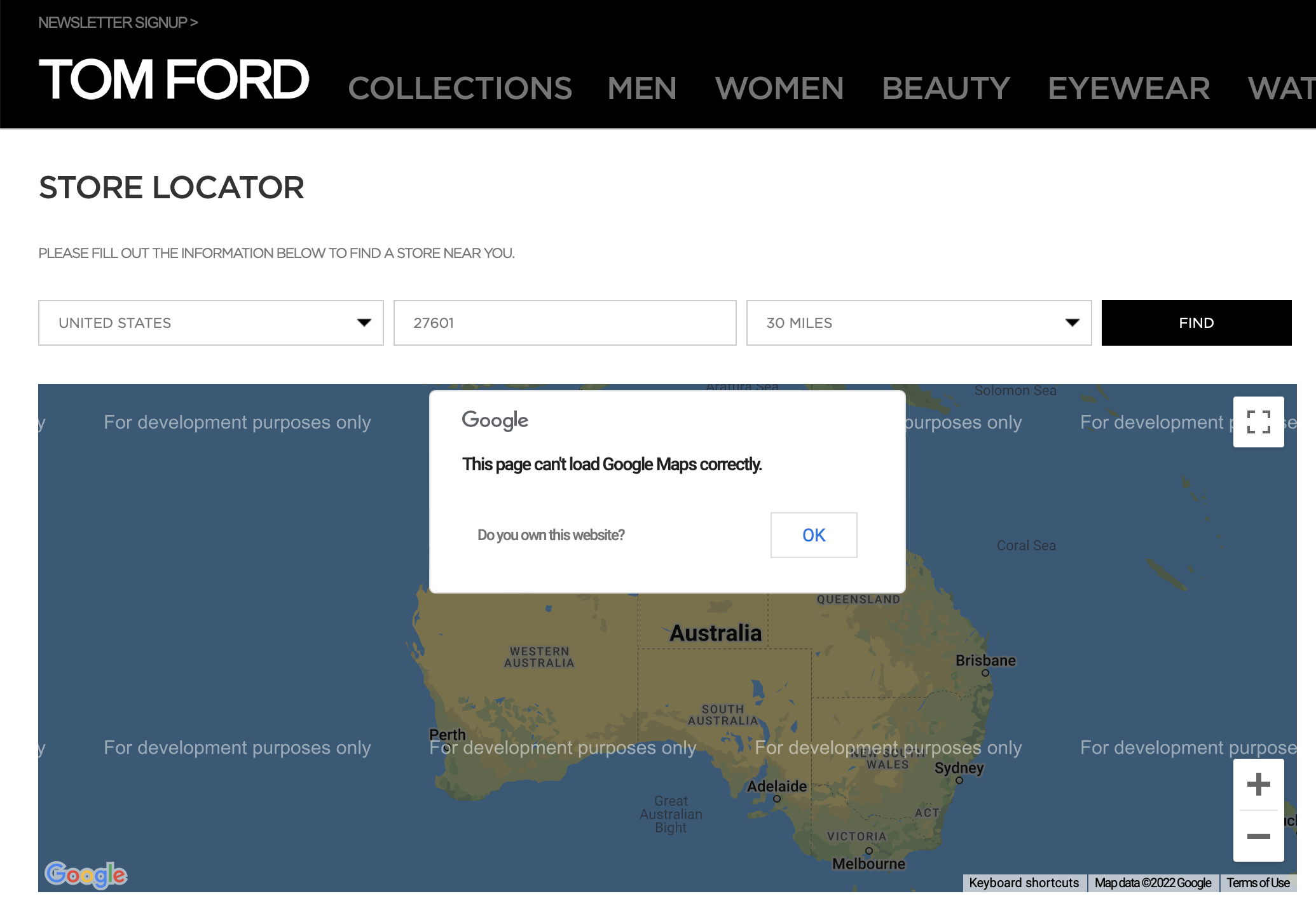Click the Map data ©2022 Google text
Image resolution: width=1316 pixels, height=910 pixels.
pyautogui.click(x=1153, y=883)
